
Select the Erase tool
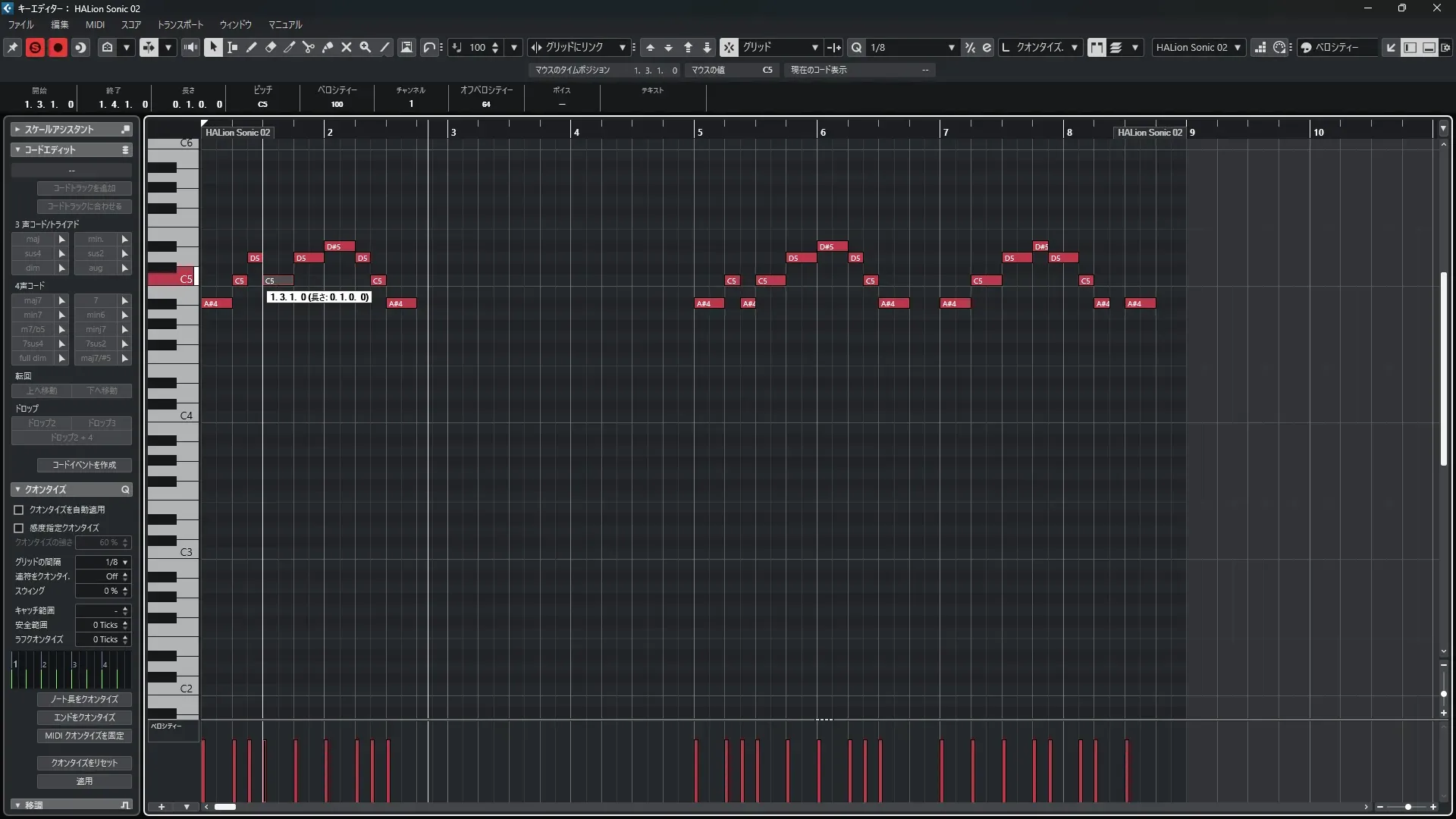pyautogui.click(x=271, y=47)
